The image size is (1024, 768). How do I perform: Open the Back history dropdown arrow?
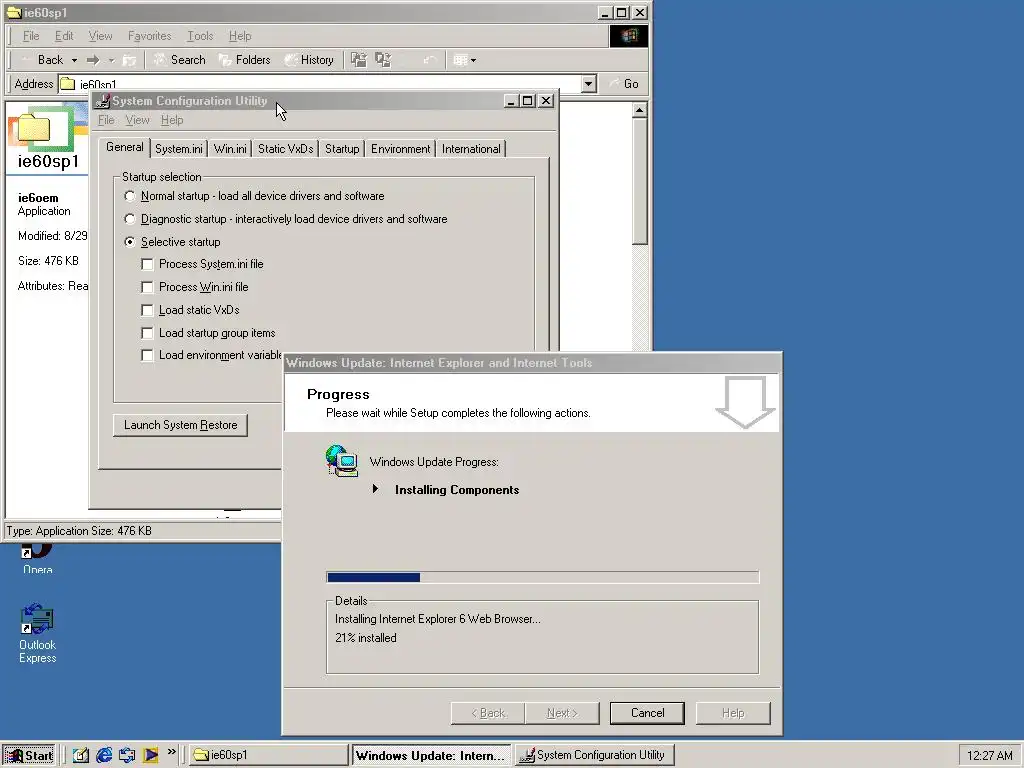74,60
